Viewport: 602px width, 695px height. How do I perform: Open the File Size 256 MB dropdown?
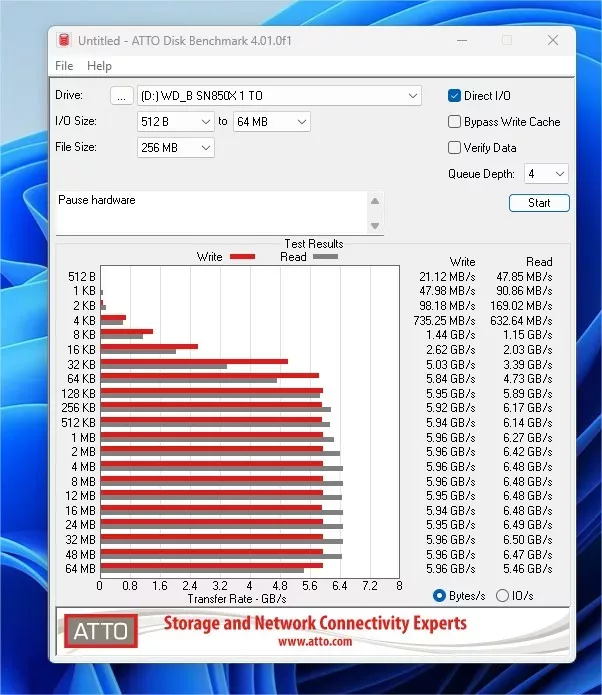coord(175,148)
